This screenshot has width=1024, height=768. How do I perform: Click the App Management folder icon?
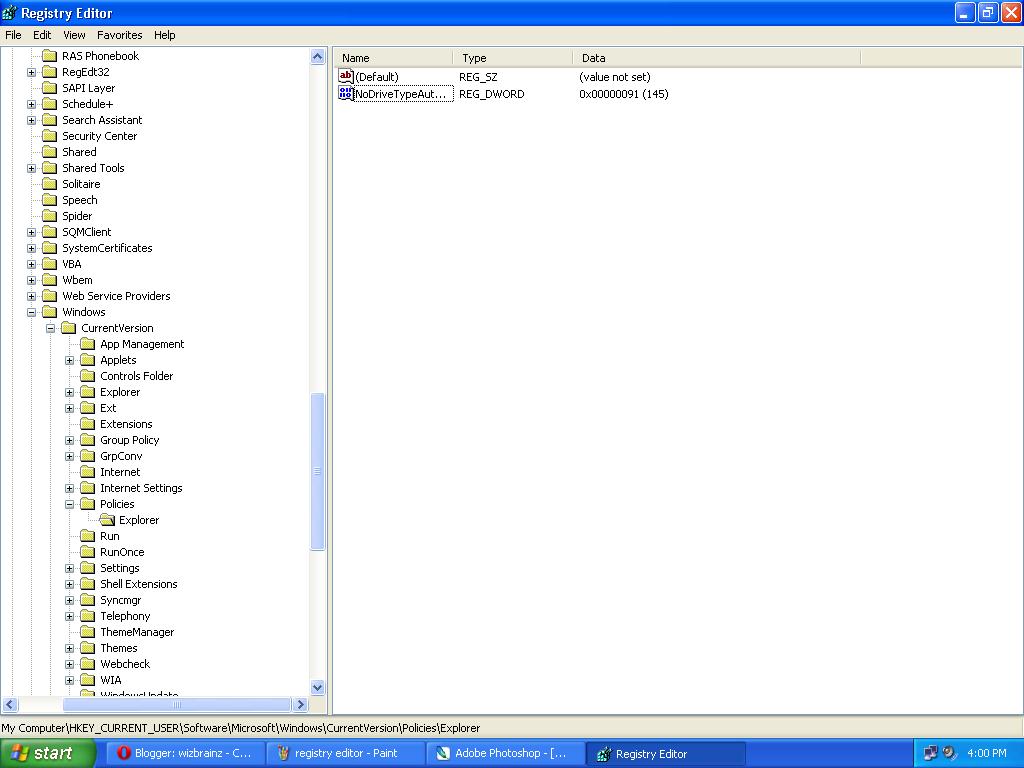[x=88, y=344]
